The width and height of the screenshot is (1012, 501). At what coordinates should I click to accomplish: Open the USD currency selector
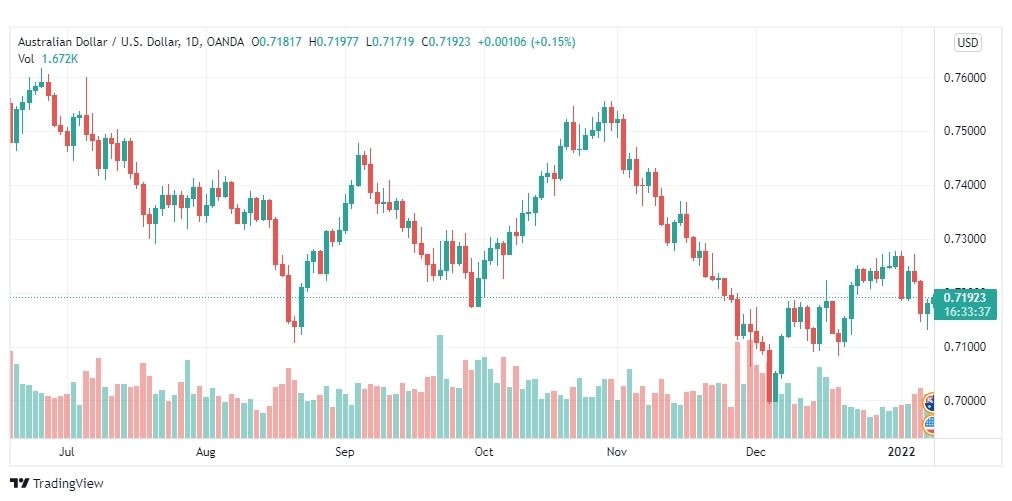pyautogui.click(x=967, y=43)
